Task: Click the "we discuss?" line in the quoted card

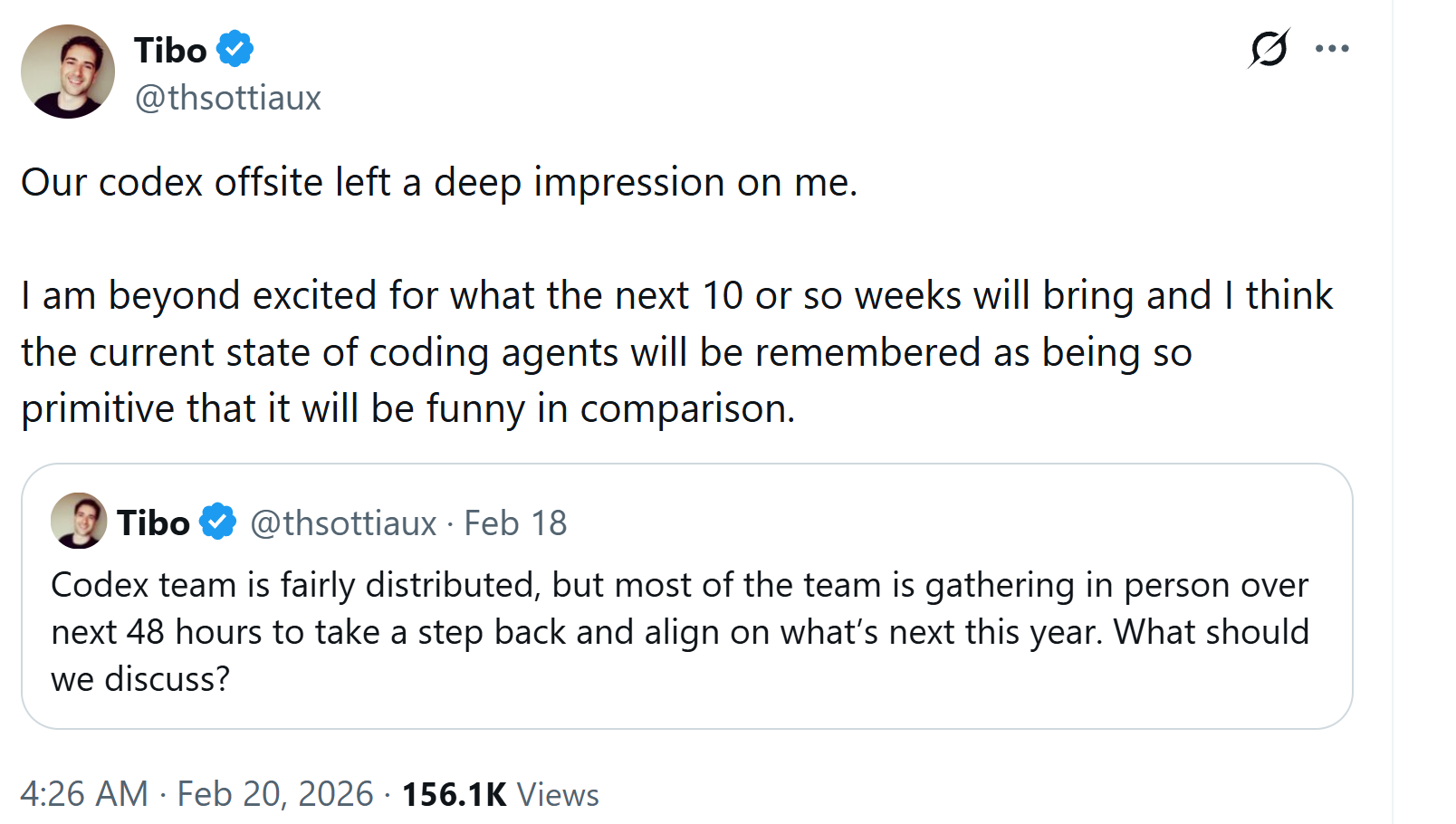Action: tap(140, 679)
